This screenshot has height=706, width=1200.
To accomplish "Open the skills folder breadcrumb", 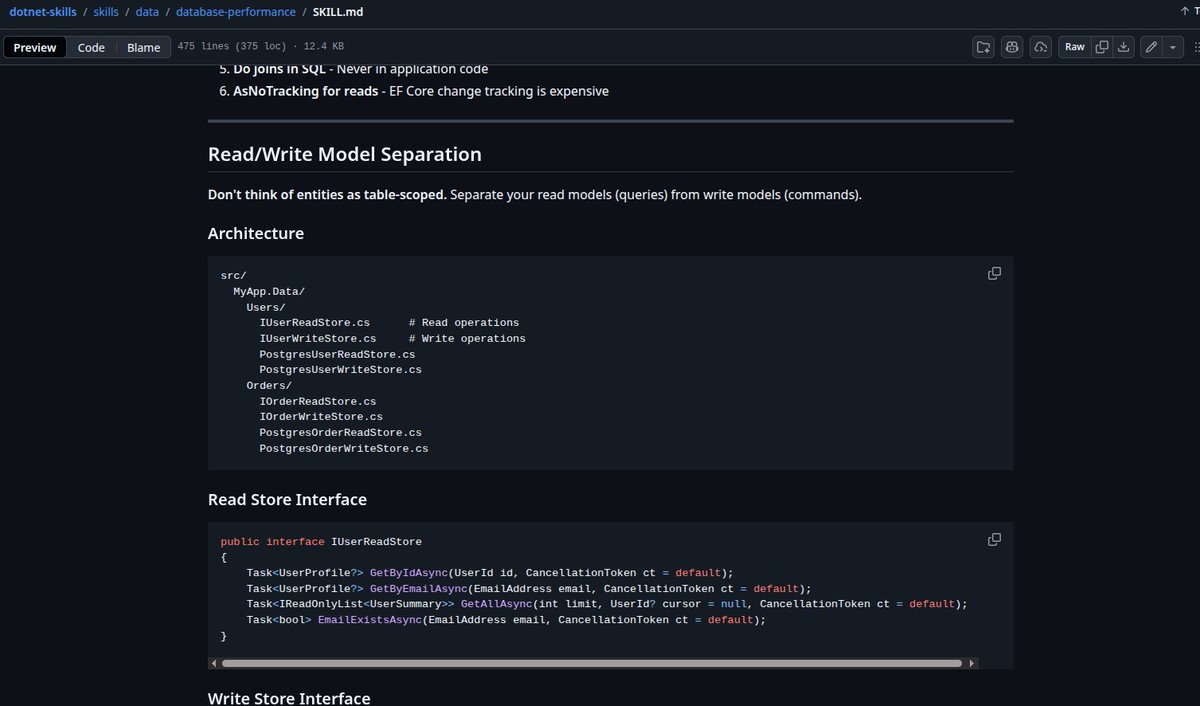I will click(106, 12).
